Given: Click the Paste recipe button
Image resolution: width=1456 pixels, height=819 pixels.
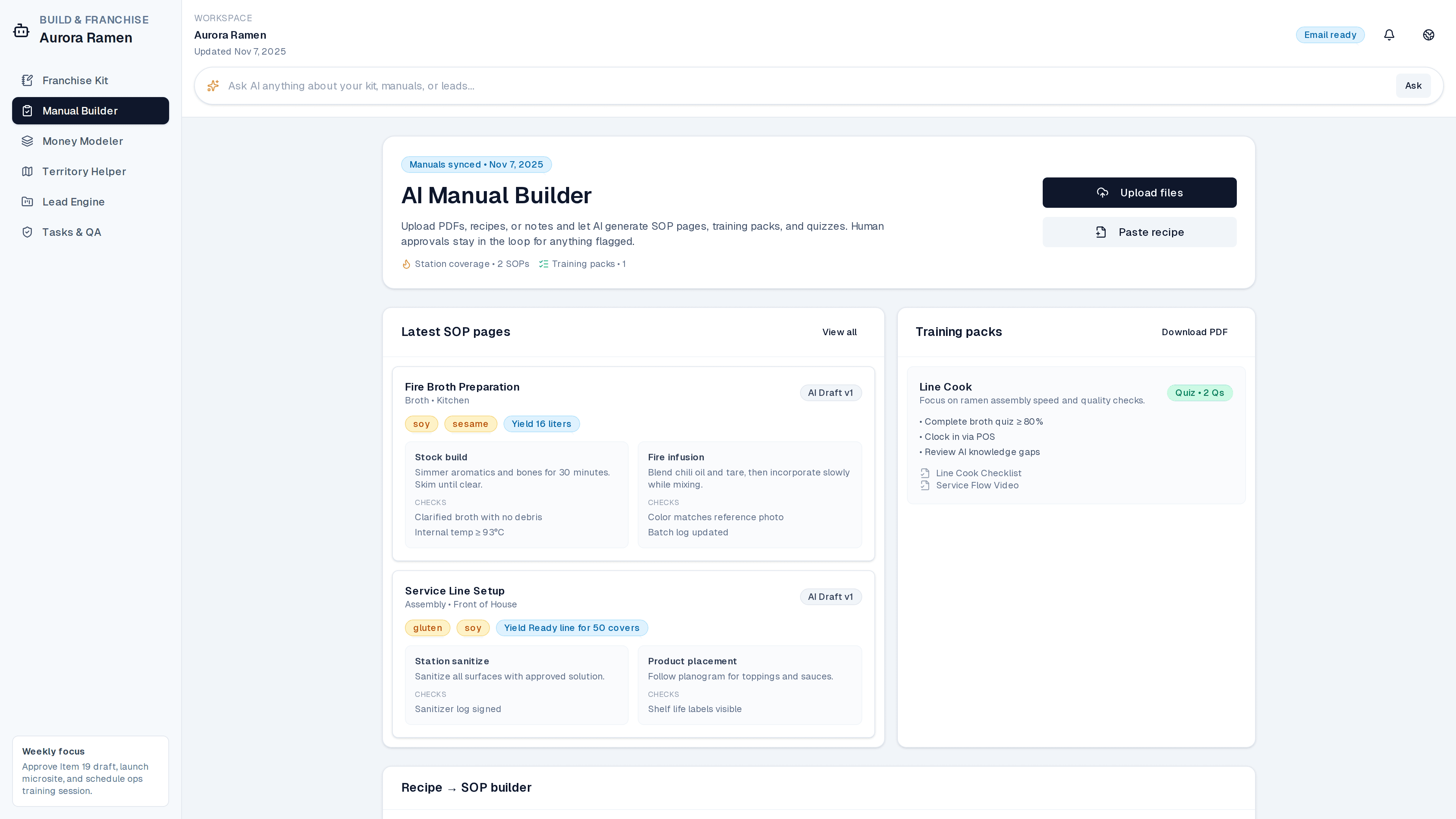Looking at the screenshot, I should 1139,232.
